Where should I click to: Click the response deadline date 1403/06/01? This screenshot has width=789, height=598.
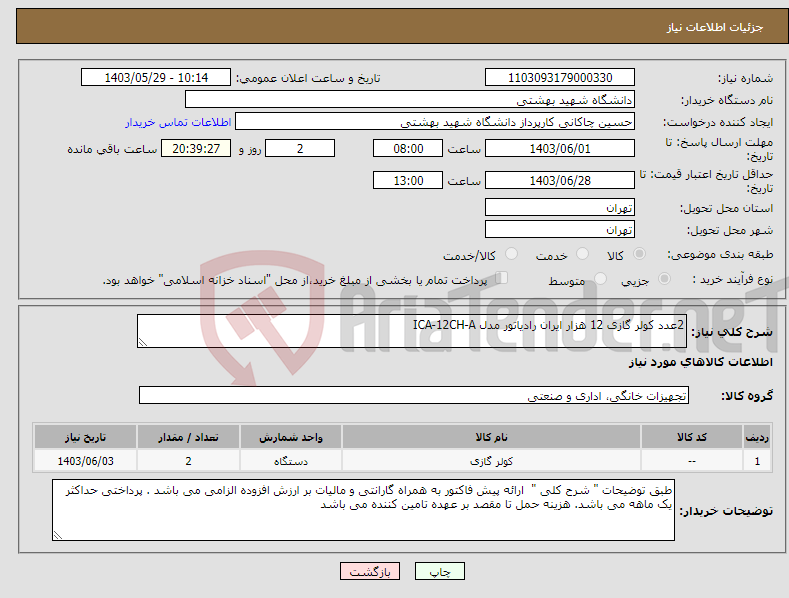[560, 148]
